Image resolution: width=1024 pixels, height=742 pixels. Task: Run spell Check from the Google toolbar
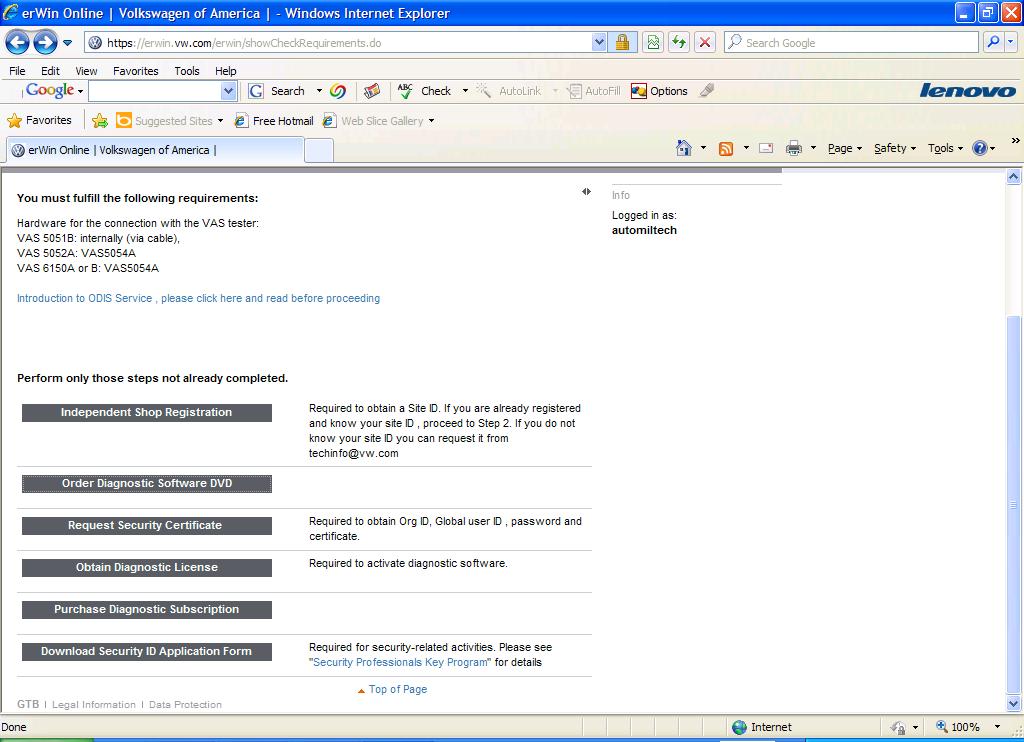424,91
